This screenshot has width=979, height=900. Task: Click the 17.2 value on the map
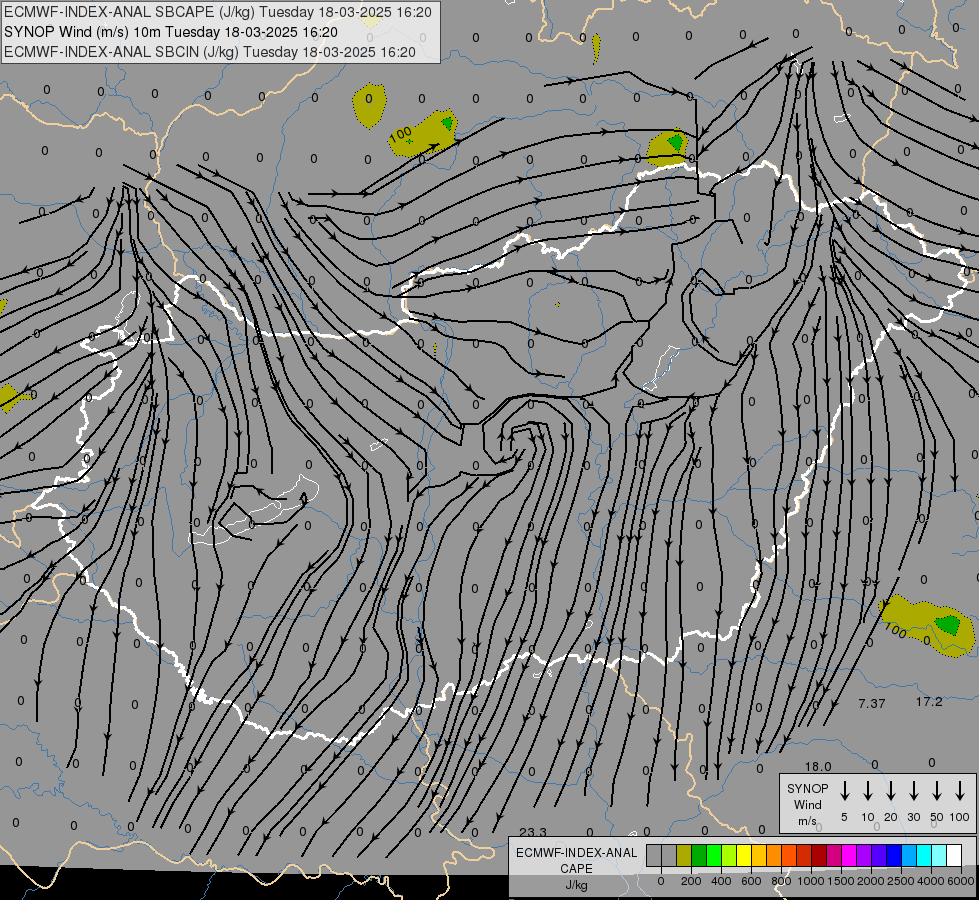[929, 702]
